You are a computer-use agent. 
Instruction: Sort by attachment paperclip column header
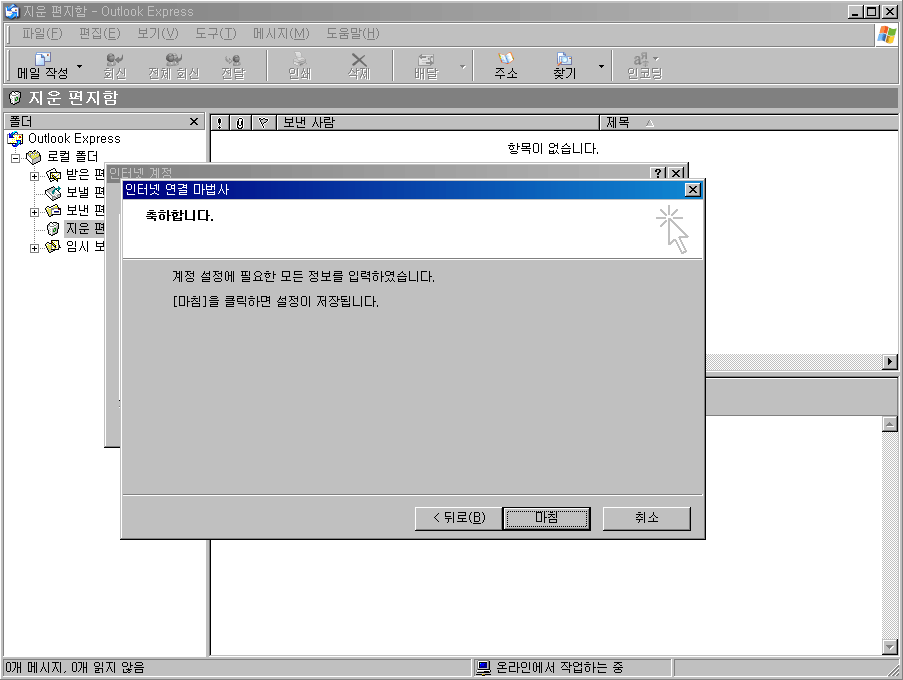pyautogui.click(x=240, y=123)
